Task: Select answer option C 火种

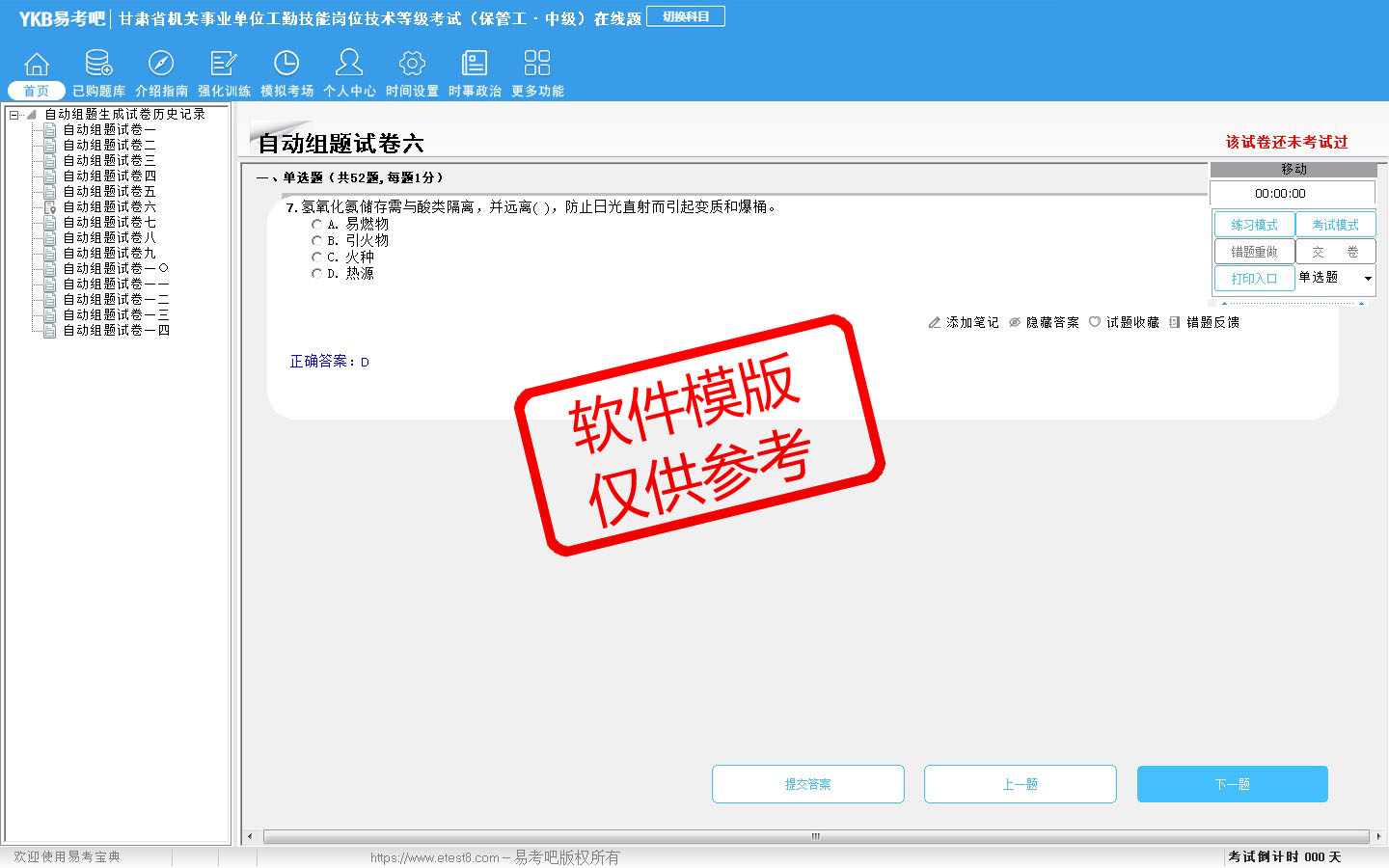Action: [316, 257]
